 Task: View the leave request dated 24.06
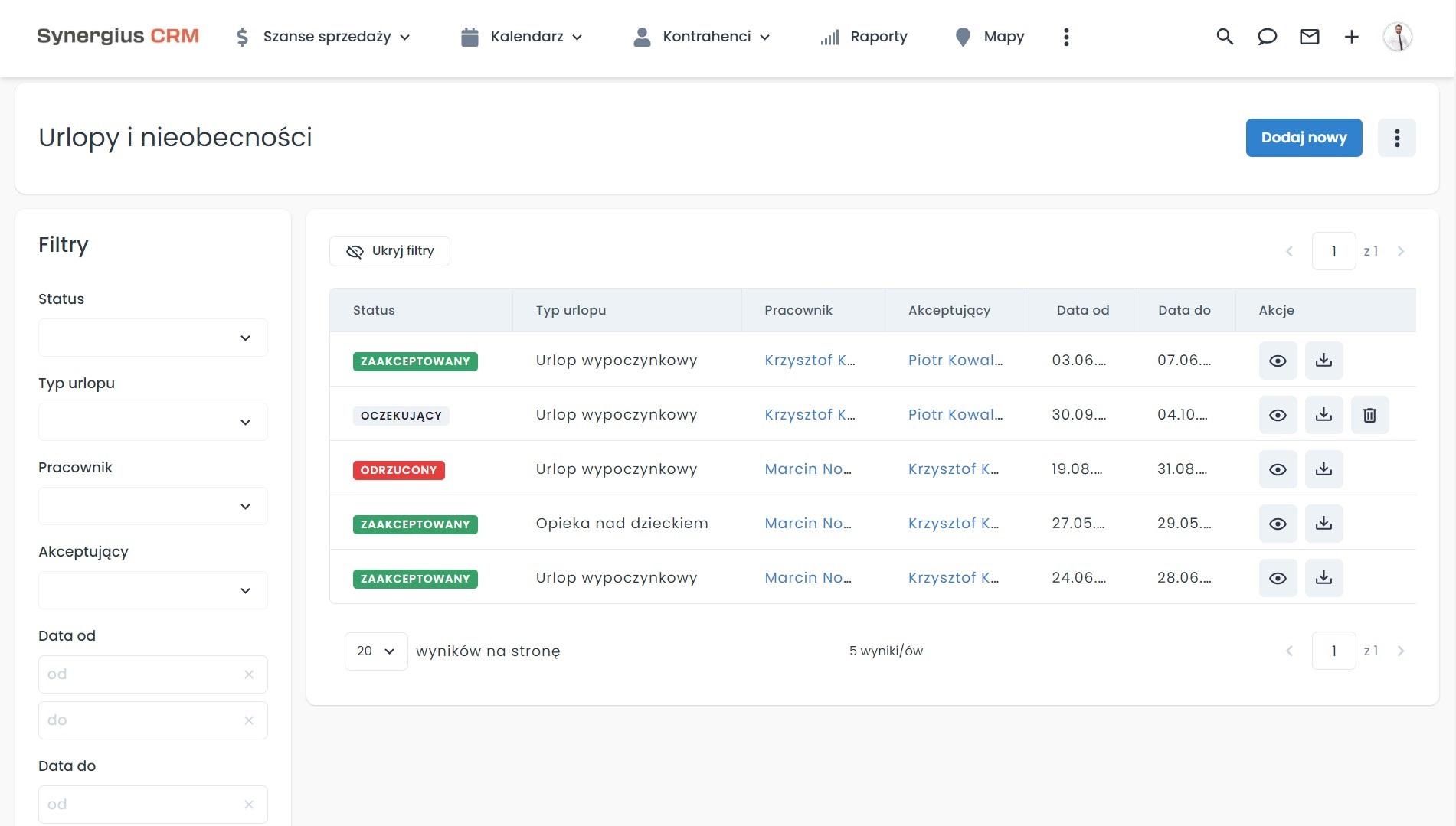point(1278,578)
